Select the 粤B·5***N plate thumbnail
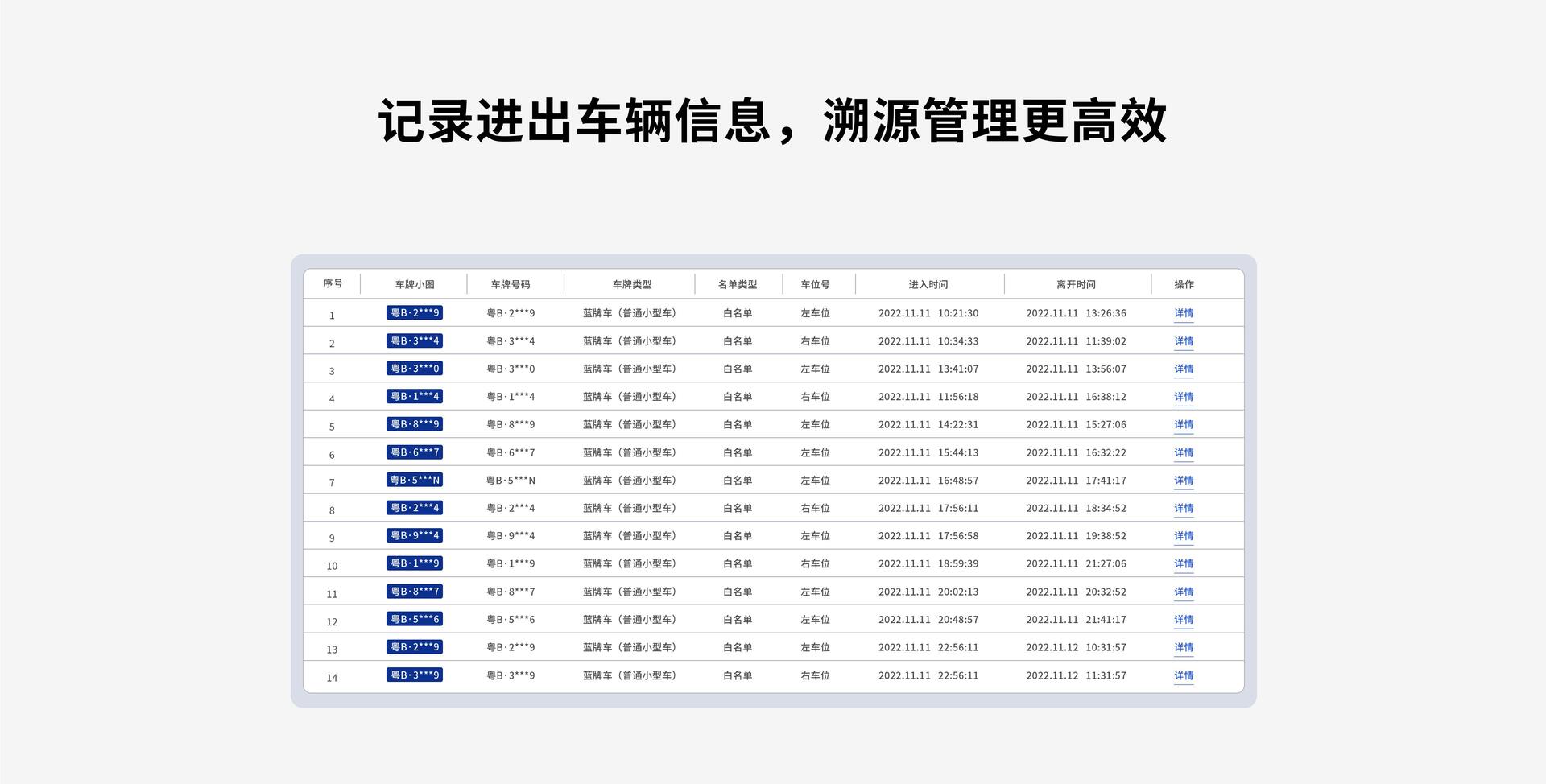Screen dimensions: 1546x784 click(414, 480)
